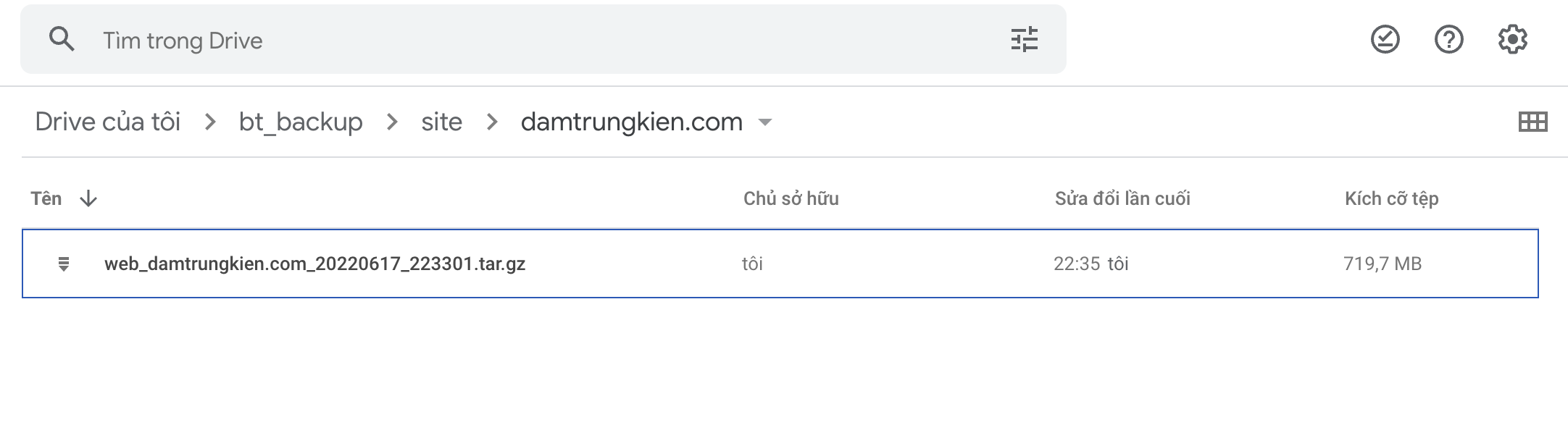Viewport: 1568px width, 433px height.
Task: Switch to grid layout view
Action: click(1532, 122)
